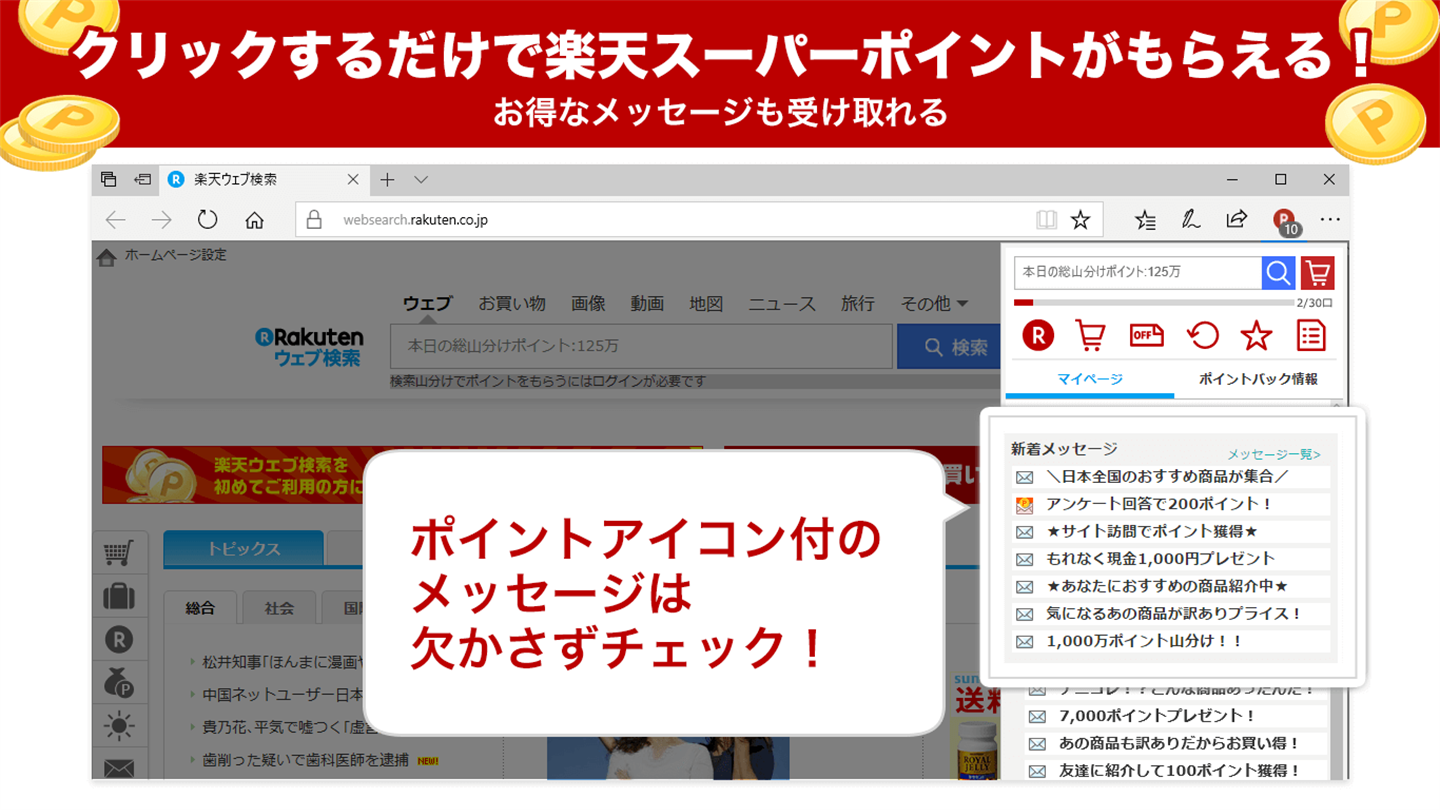Open new tab with plus button

tap(388, 180)
